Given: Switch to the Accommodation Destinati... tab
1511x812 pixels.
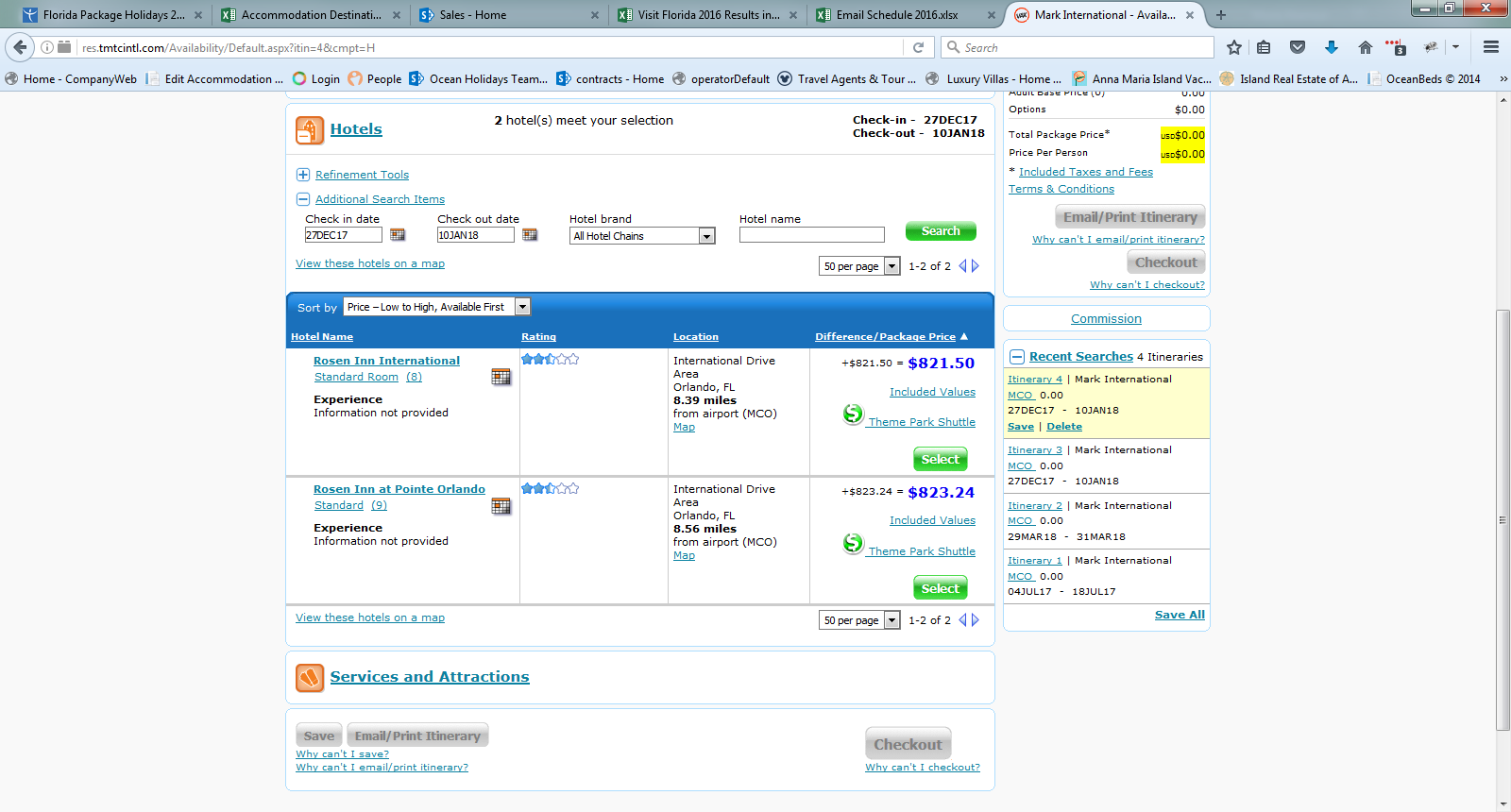Looking at the screenshot, I should [x=311, y=15].
